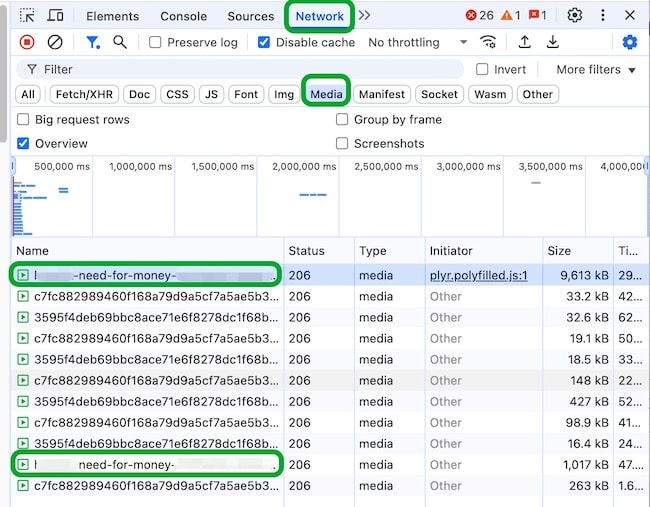
Task: Clear the network log
Action: (55, 42)
